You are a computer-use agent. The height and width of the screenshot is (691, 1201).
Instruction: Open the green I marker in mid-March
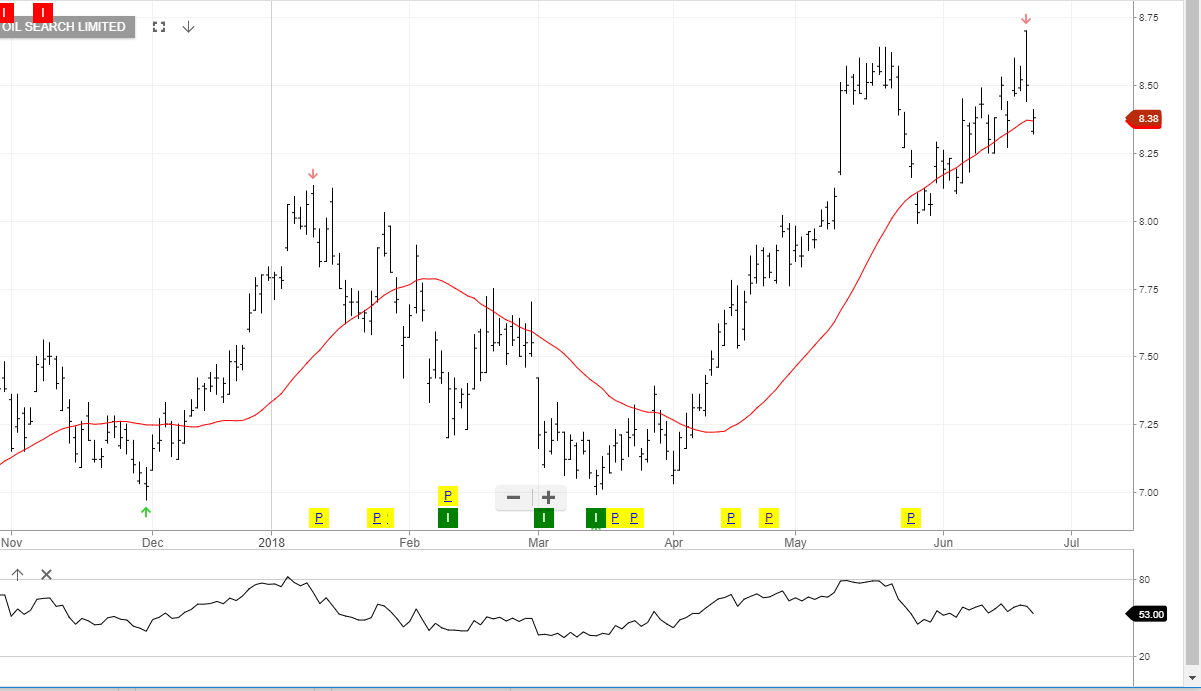pos(595,517)
